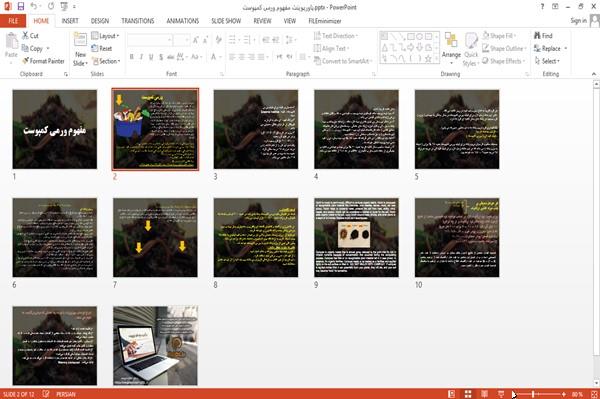Click the Reading View icon in status bar
The image size is (600, 399).
(484, 394)
